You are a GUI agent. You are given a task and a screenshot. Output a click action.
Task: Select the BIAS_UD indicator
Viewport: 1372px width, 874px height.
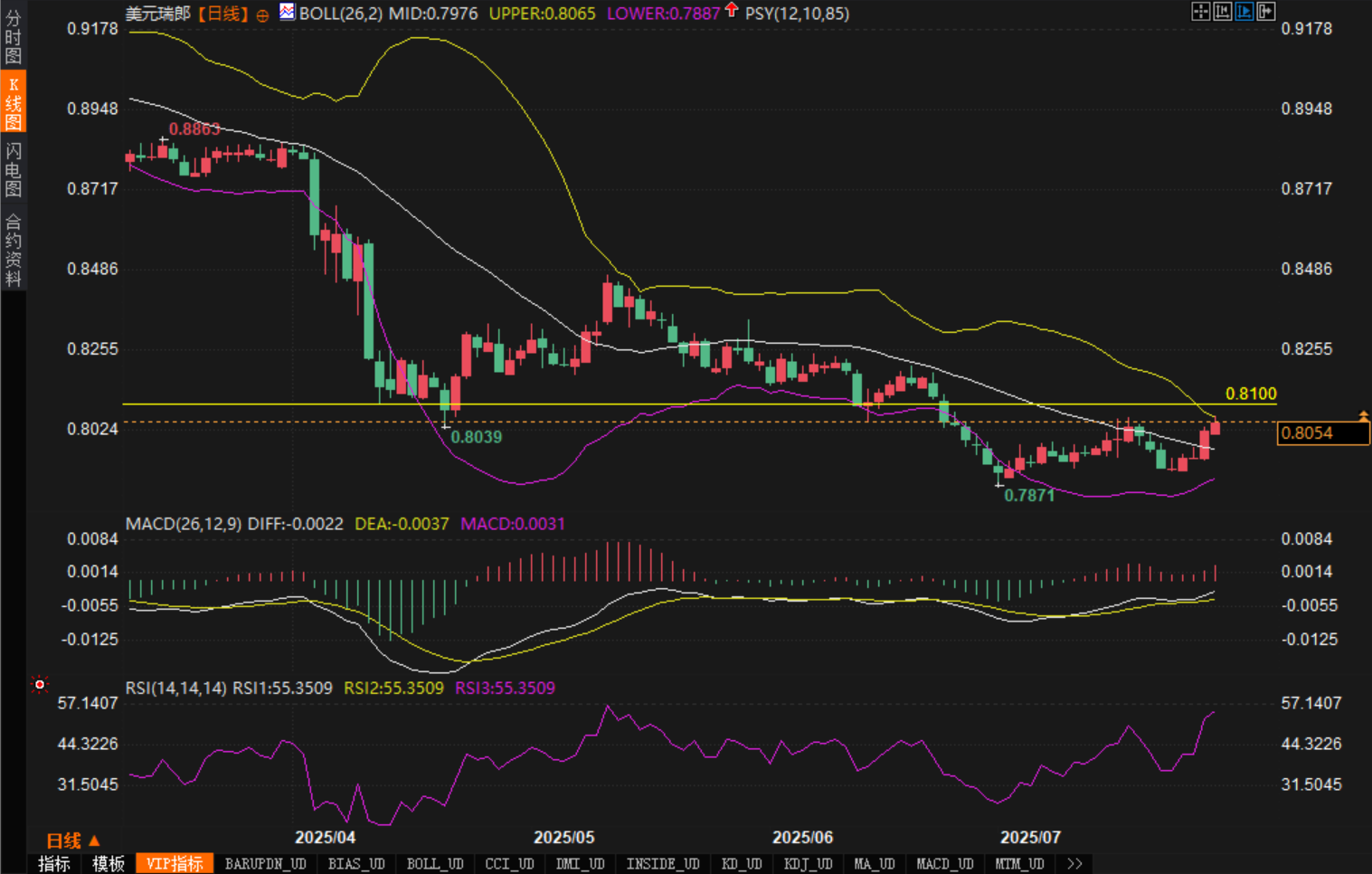coord(356,864)
